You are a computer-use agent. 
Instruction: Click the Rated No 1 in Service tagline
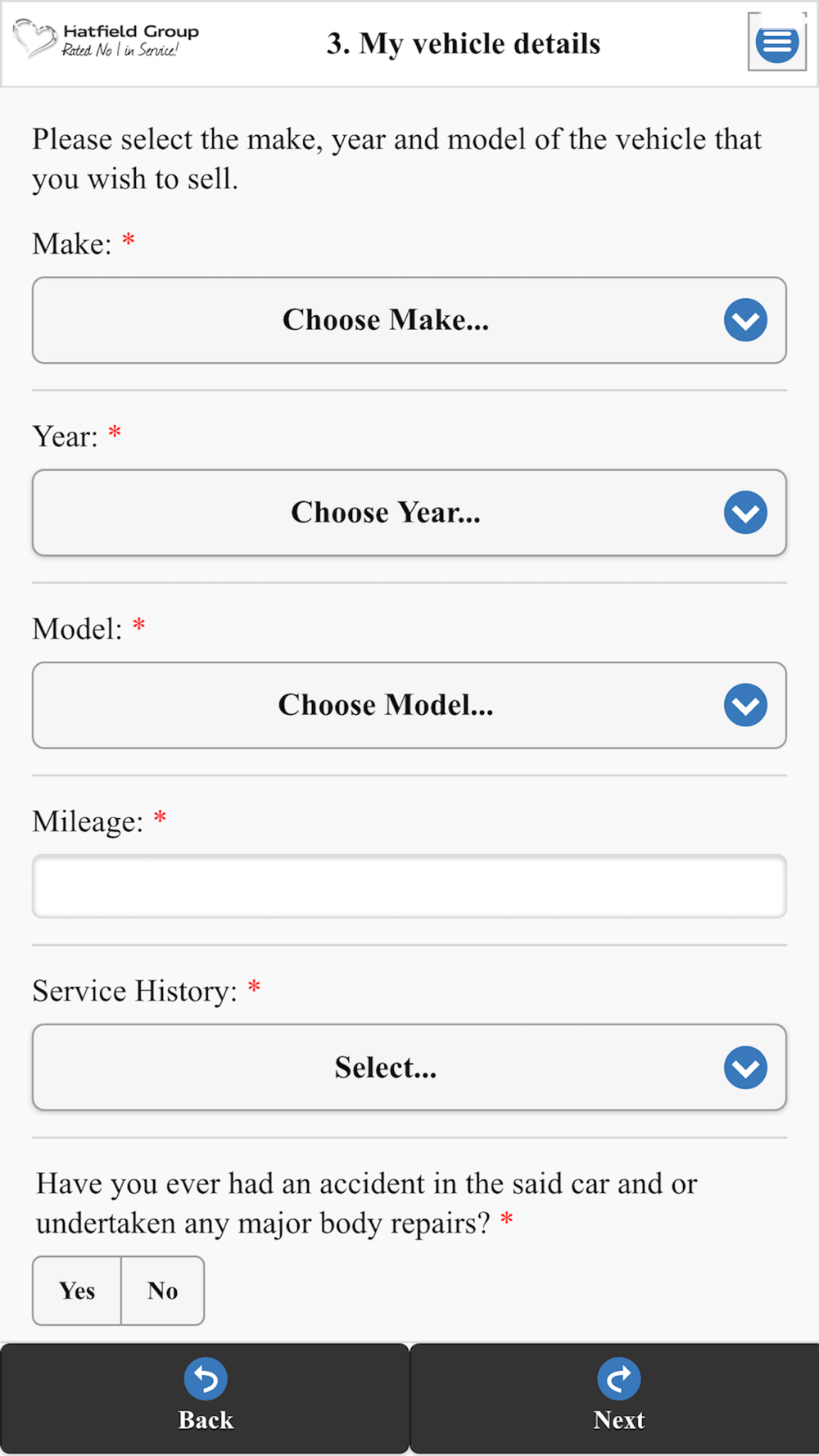point(120,50)
